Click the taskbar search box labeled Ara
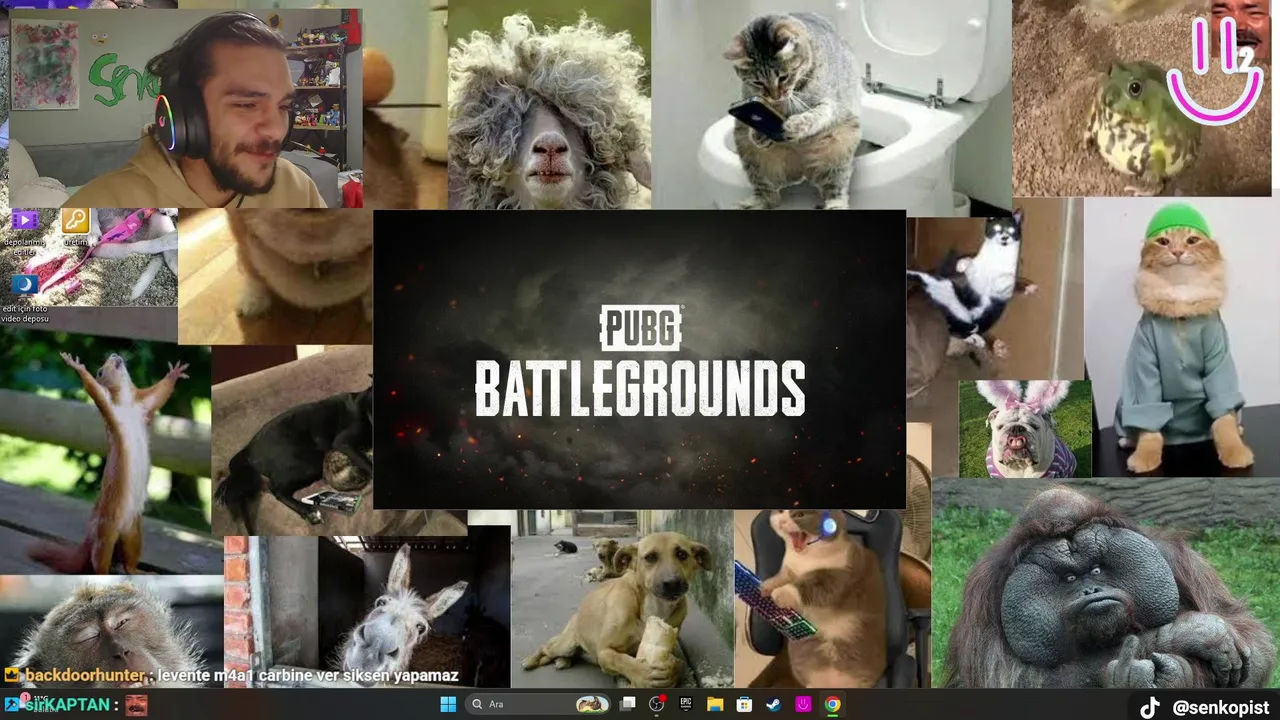The height and width of the screenshot is (720, 1280). click(538, 704)
